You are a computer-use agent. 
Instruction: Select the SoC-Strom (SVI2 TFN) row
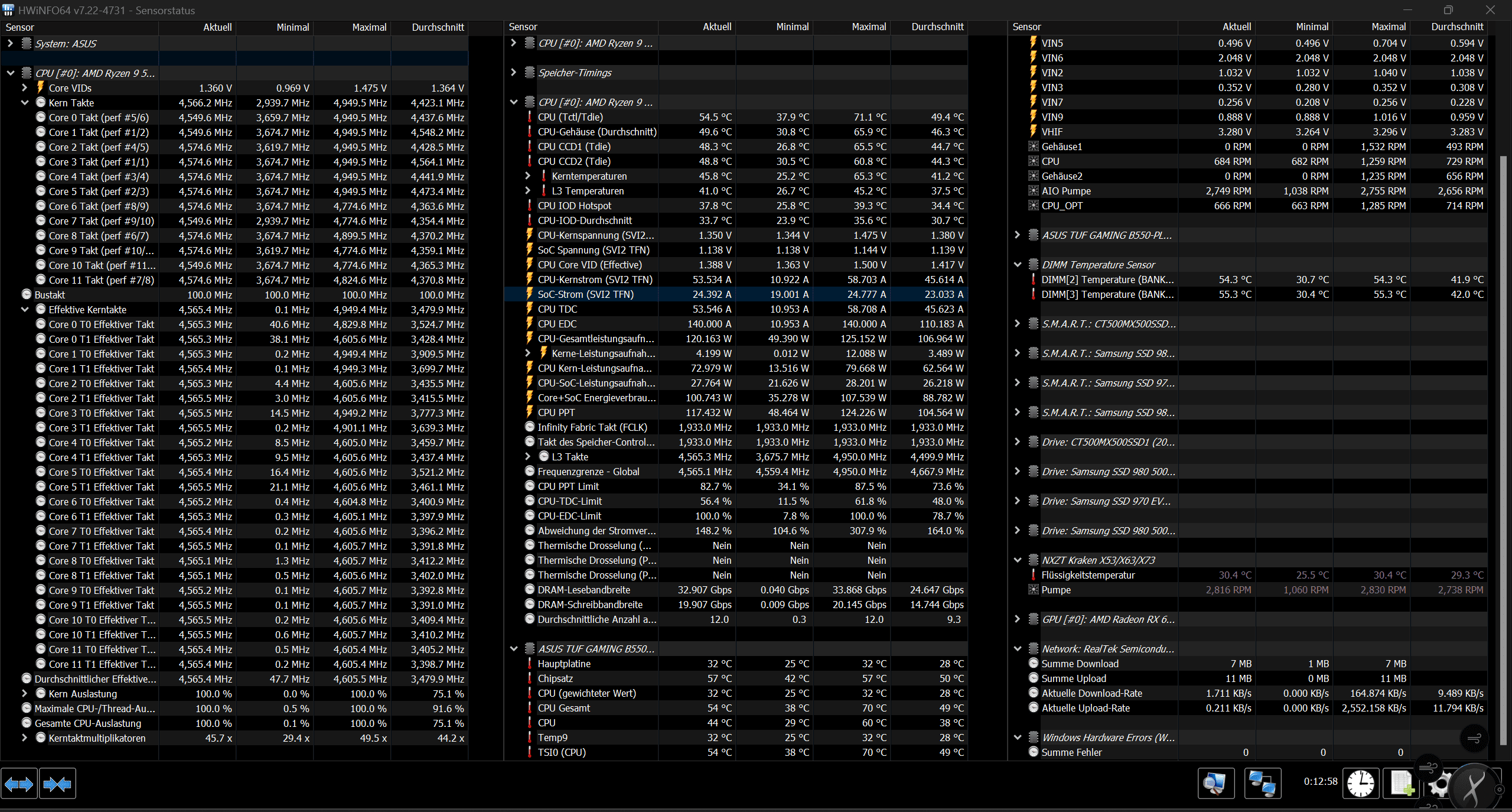(585, 294)
